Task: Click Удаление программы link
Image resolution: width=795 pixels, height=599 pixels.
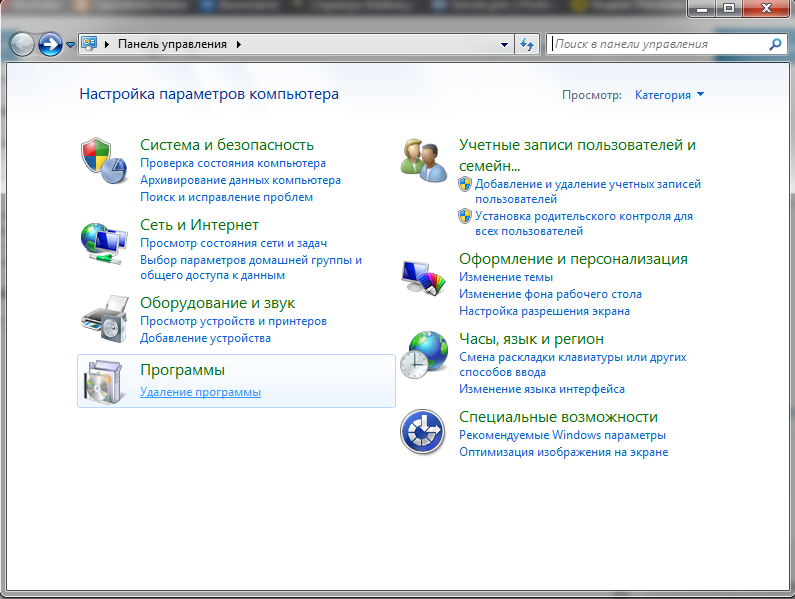Action: [x=200, y=392]
